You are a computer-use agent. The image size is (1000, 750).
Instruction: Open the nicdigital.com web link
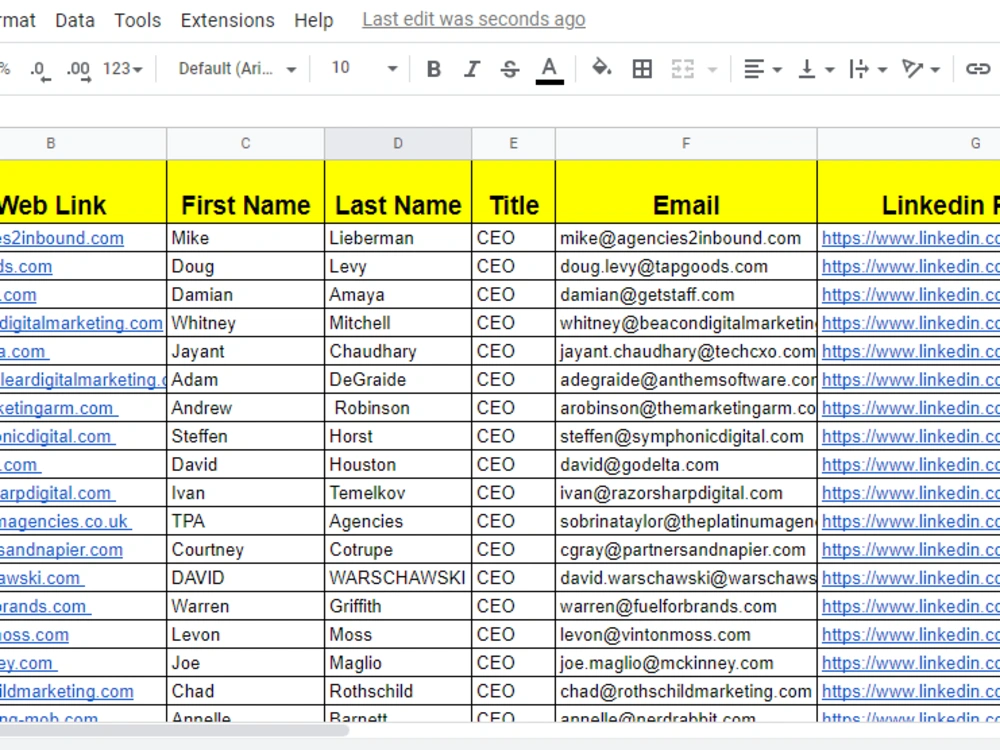click(x=57, y=437)
